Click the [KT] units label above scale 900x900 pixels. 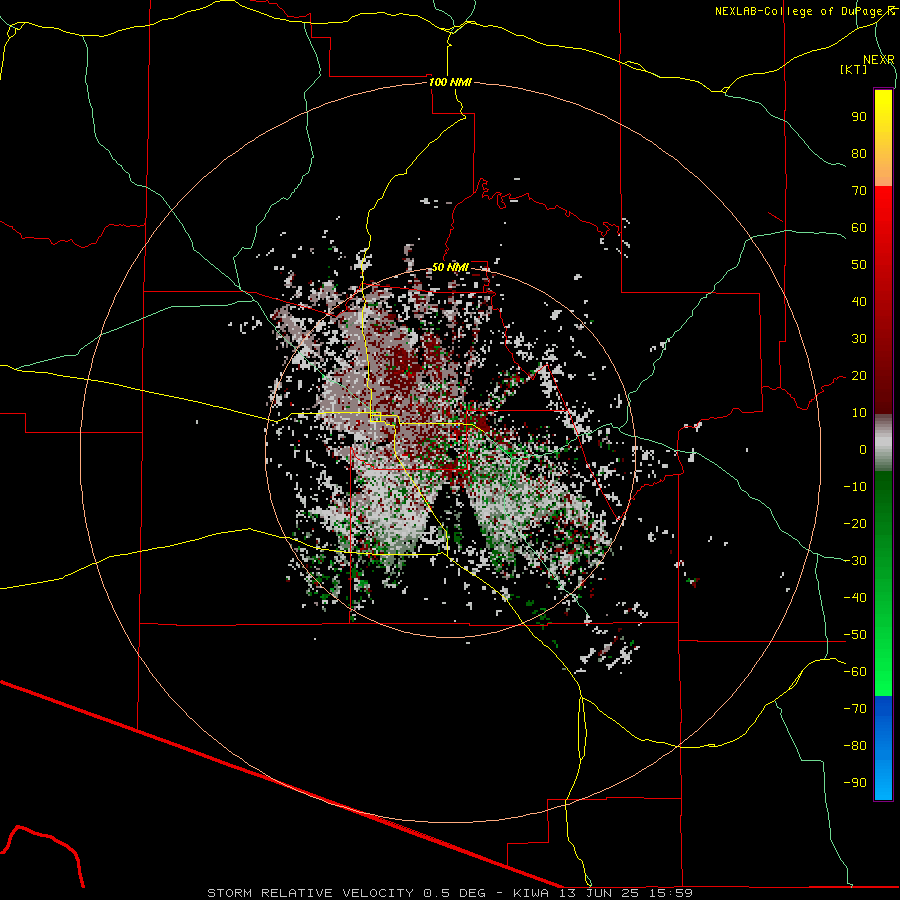pos(853,69)
